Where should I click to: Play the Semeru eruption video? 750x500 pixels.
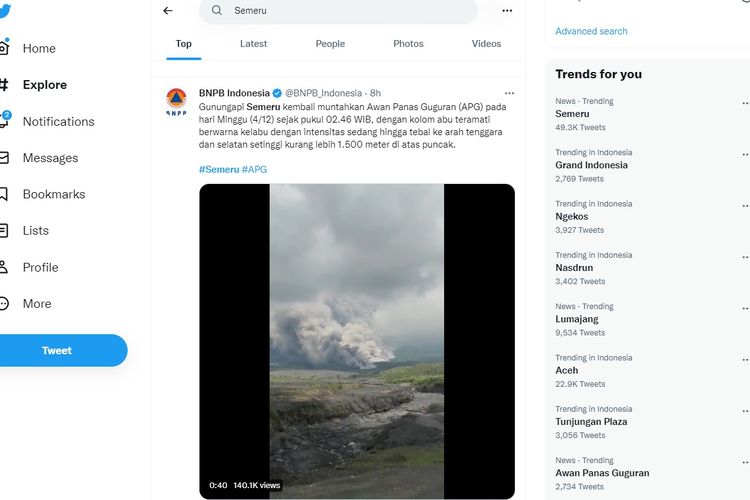point(357,341)
